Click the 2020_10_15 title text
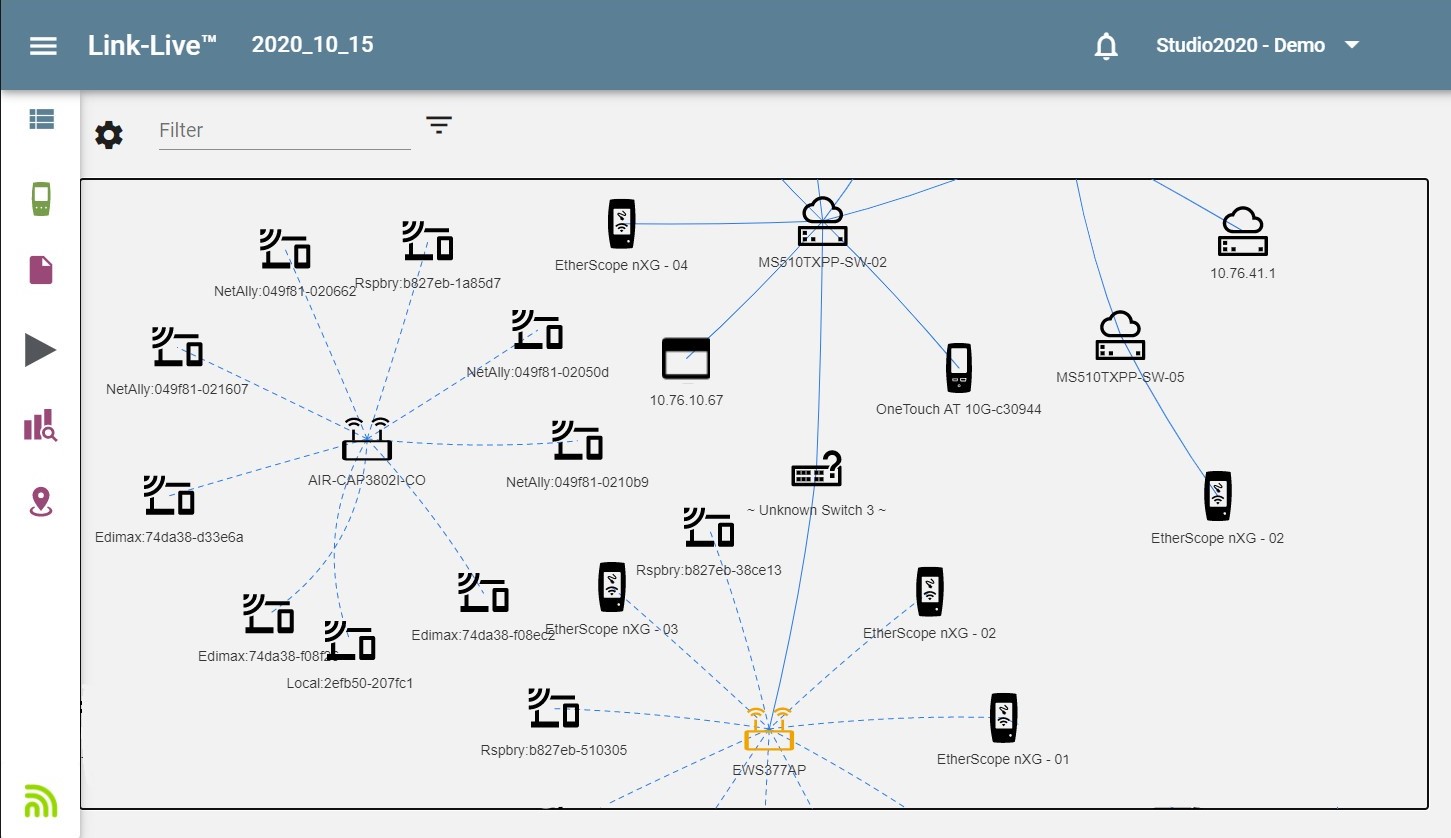This screenshot has height=838, width=1451. (313, 45)
